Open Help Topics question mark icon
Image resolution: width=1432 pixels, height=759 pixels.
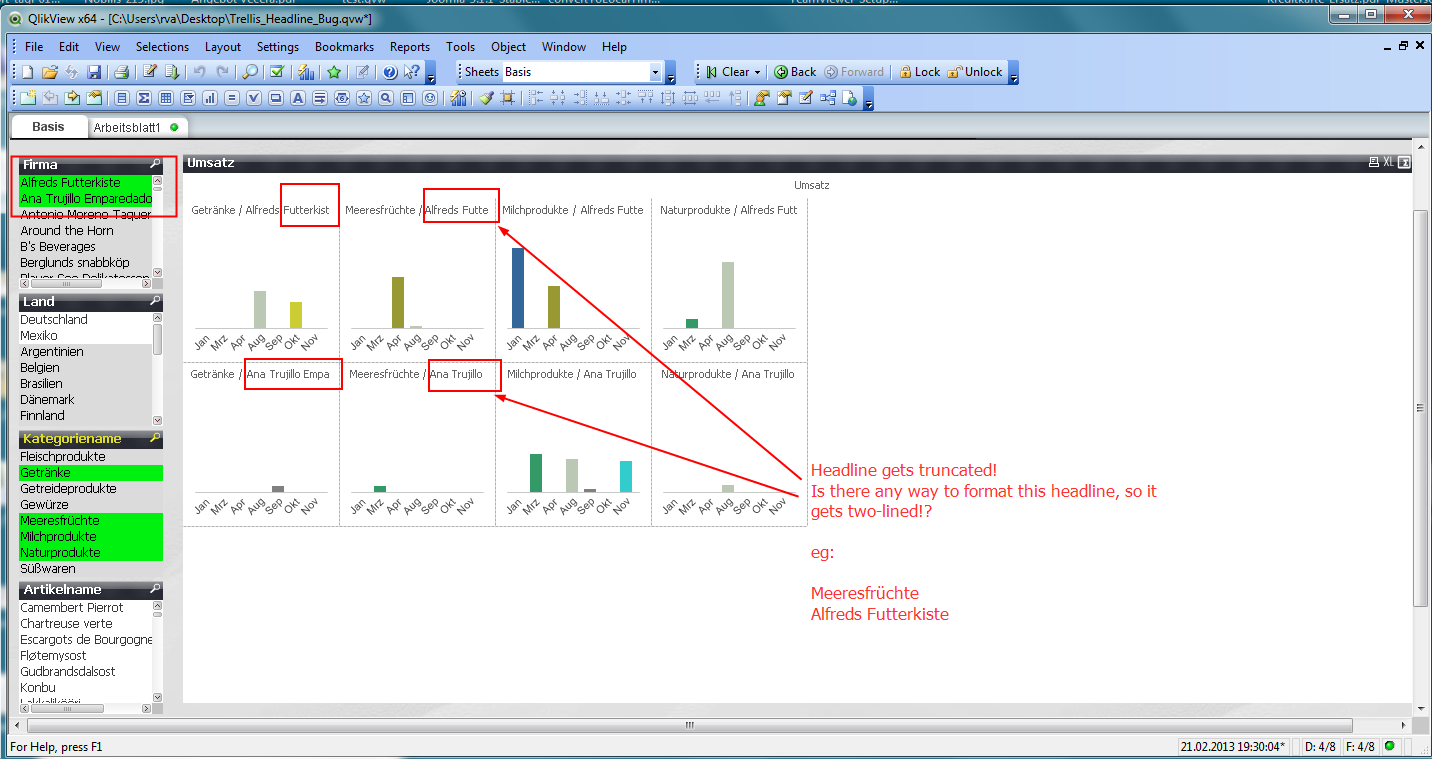[389, 72]
